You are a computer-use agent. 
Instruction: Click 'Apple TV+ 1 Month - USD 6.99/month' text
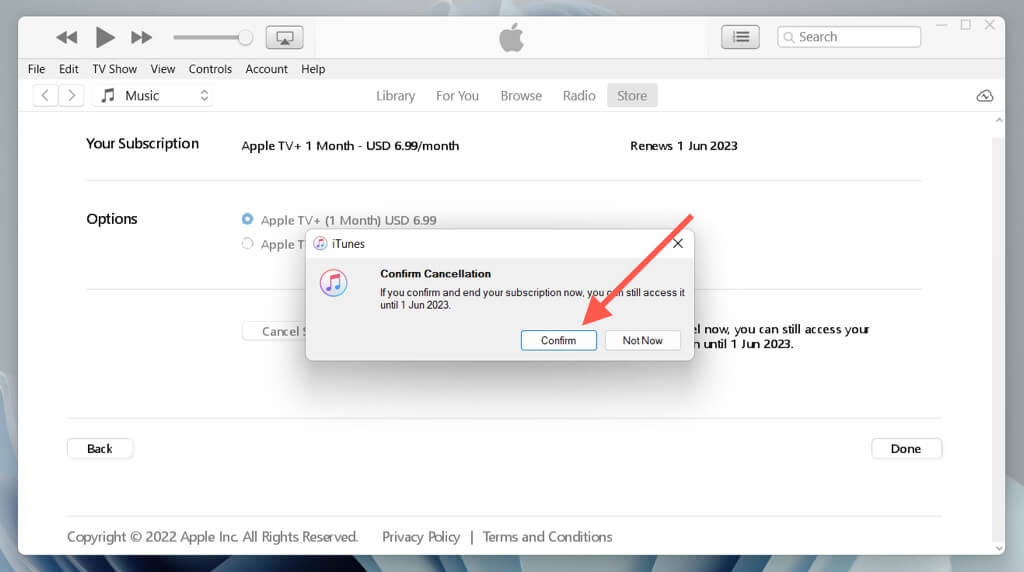tap(350, 146)
